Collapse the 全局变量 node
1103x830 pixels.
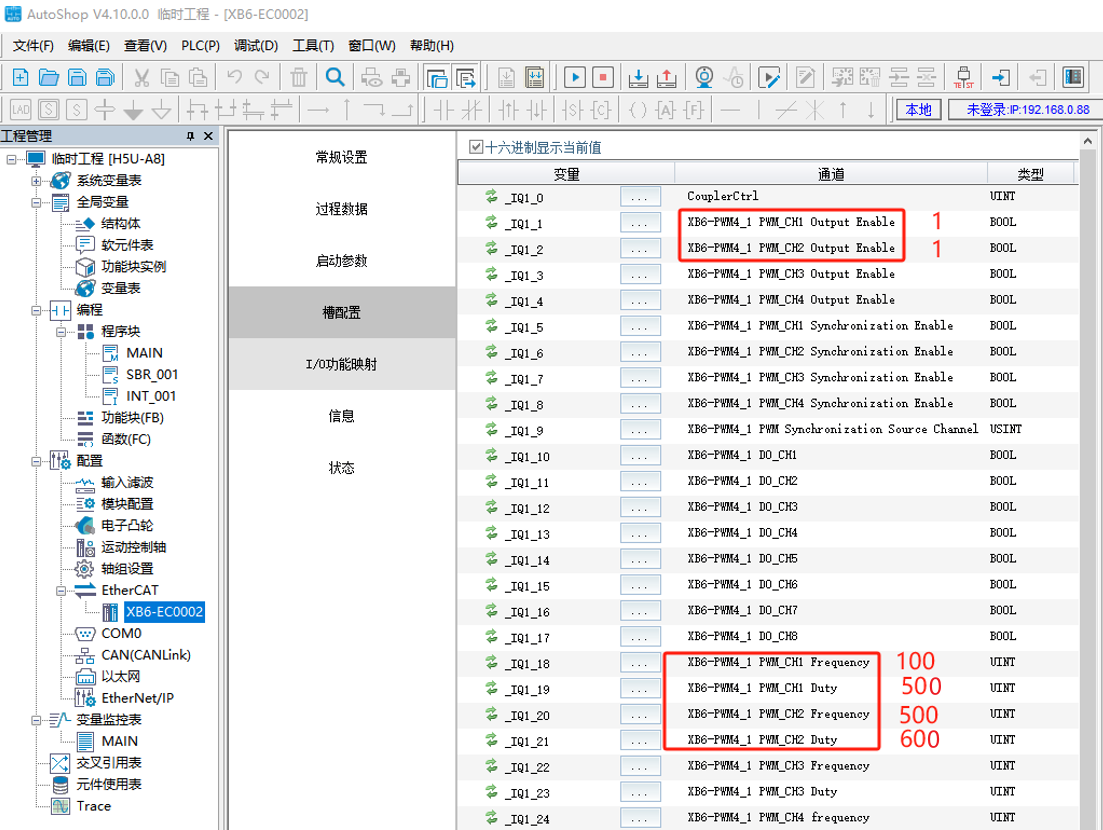point(36,203)
